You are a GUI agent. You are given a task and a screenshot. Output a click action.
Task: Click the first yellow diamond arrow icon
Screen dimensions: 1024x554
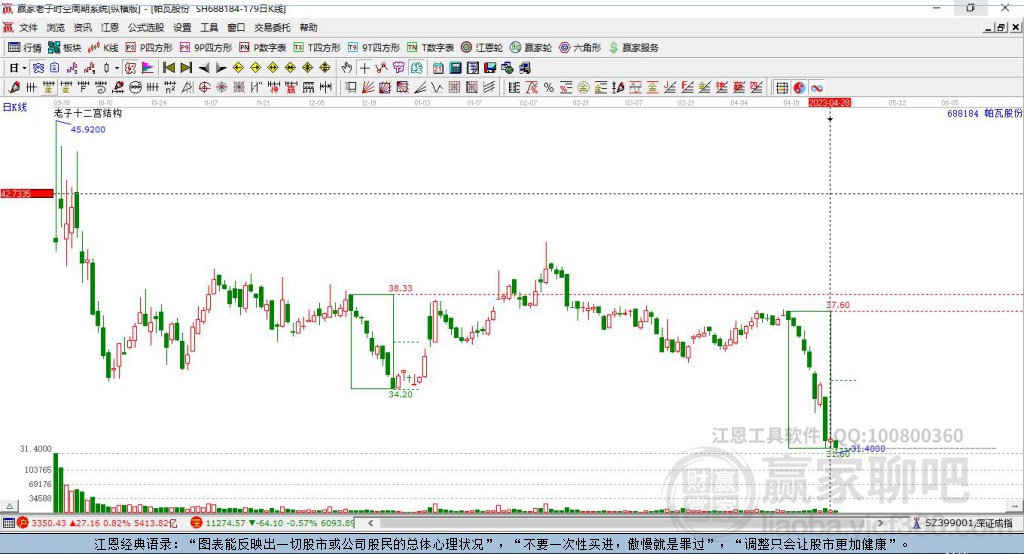(x=238, y=68)
